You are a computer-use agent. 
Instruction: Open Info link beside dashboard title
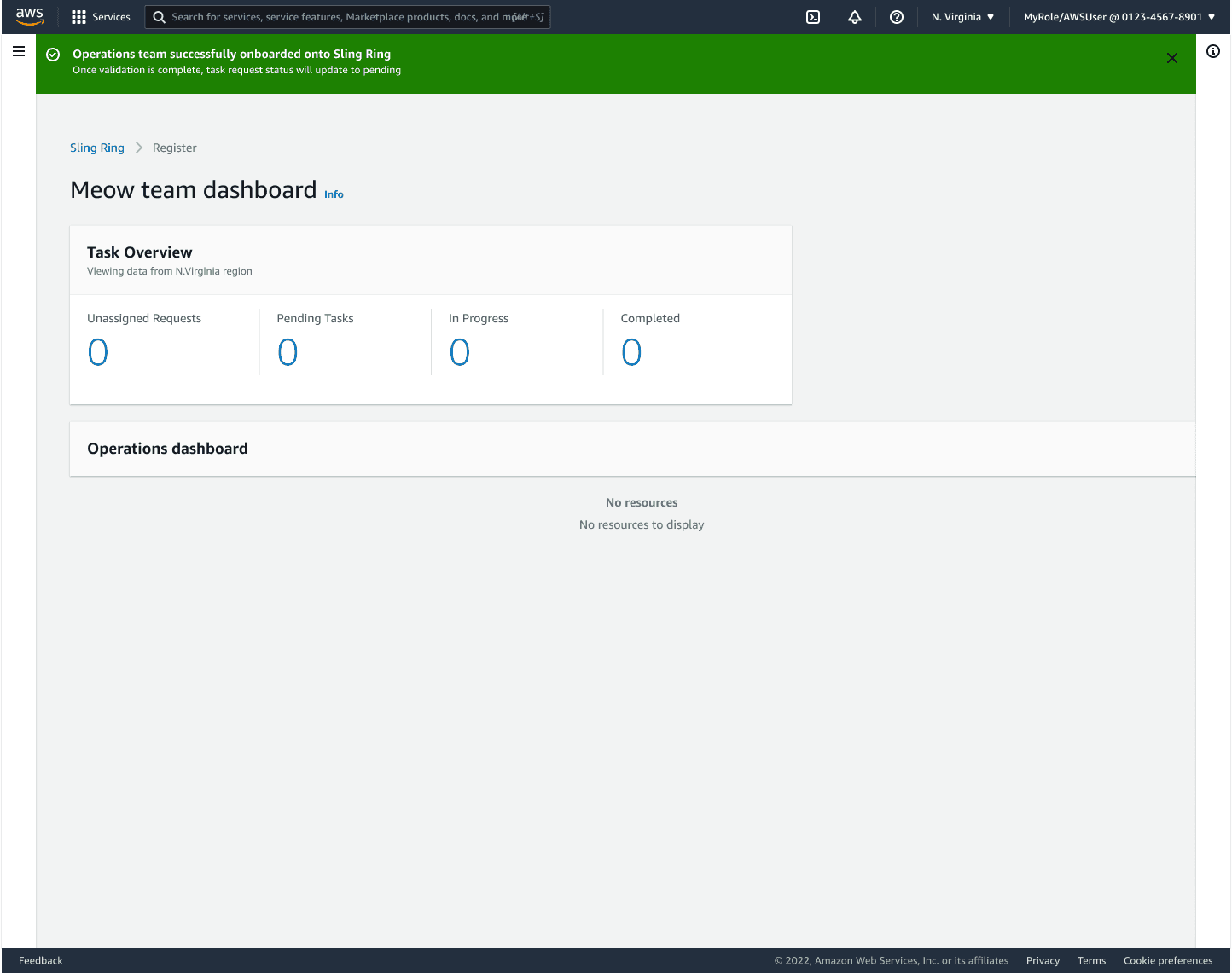tap(334, 194)
